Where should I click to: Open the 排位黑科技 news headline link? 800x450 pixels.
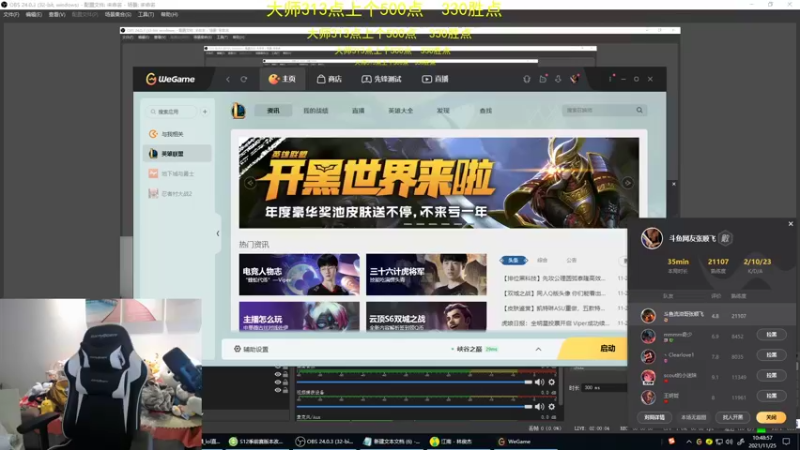[x=554, y=279]
